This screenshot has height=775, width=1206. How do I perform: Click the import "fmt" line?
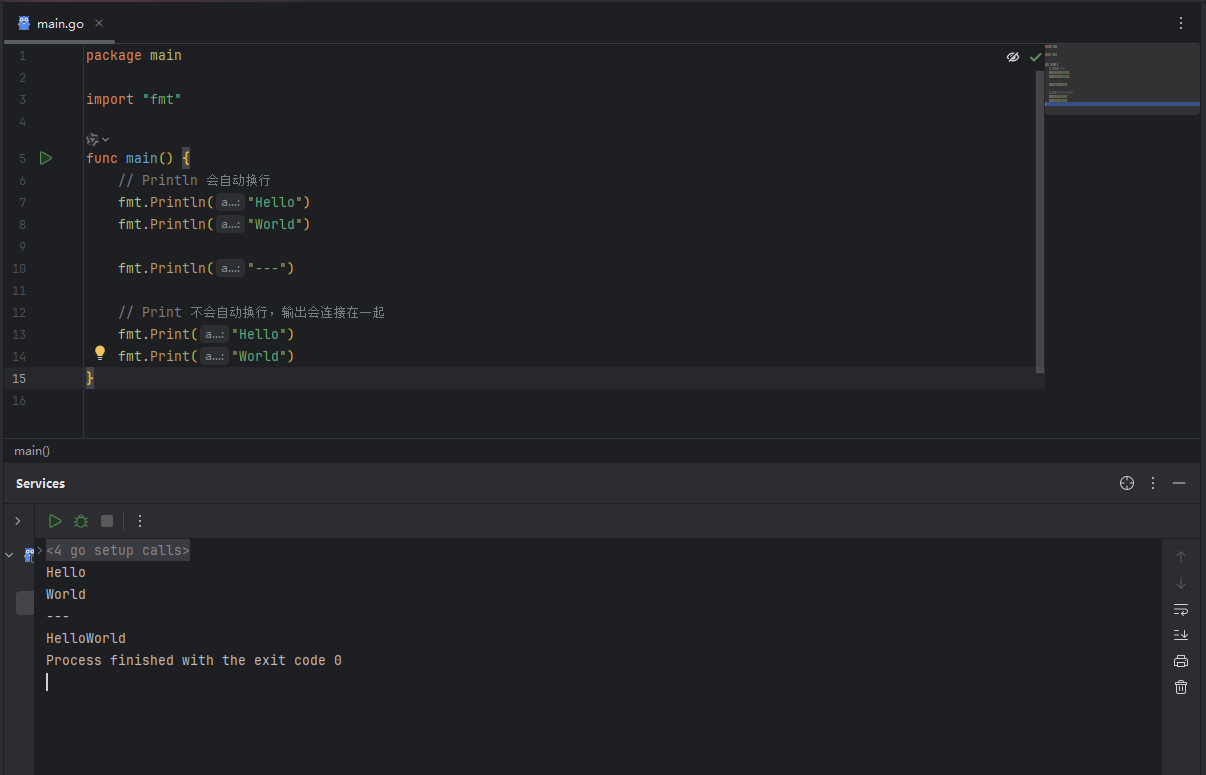click(x=134, y=99)
